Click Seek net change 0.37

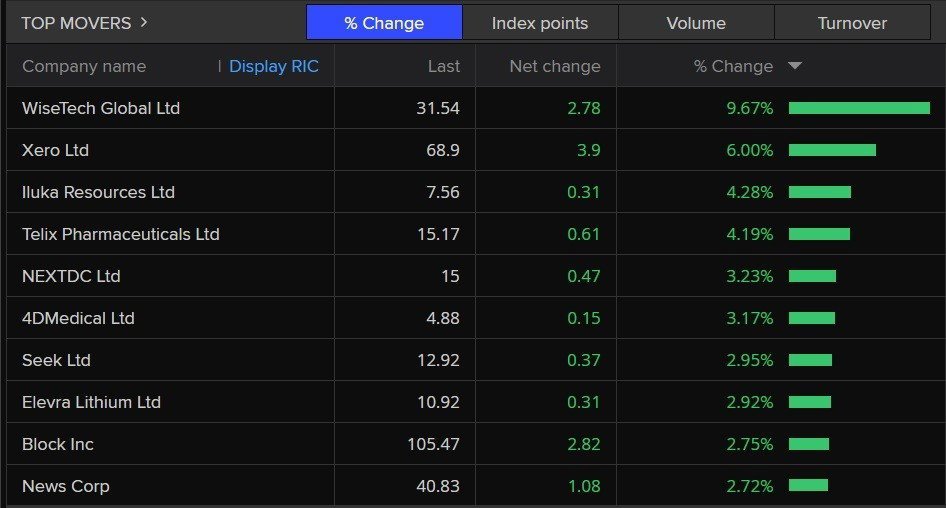[584, 360]
